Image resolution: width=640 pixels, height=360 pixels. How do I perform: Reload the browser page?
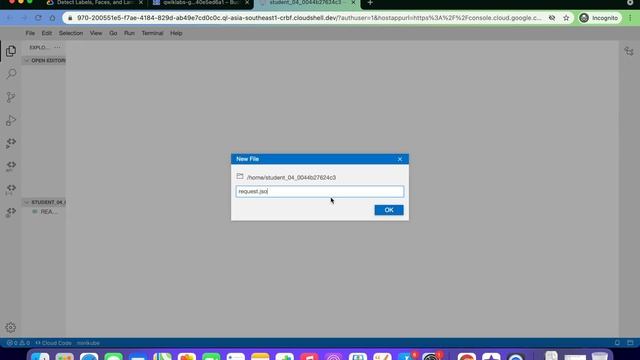[38, 18]
